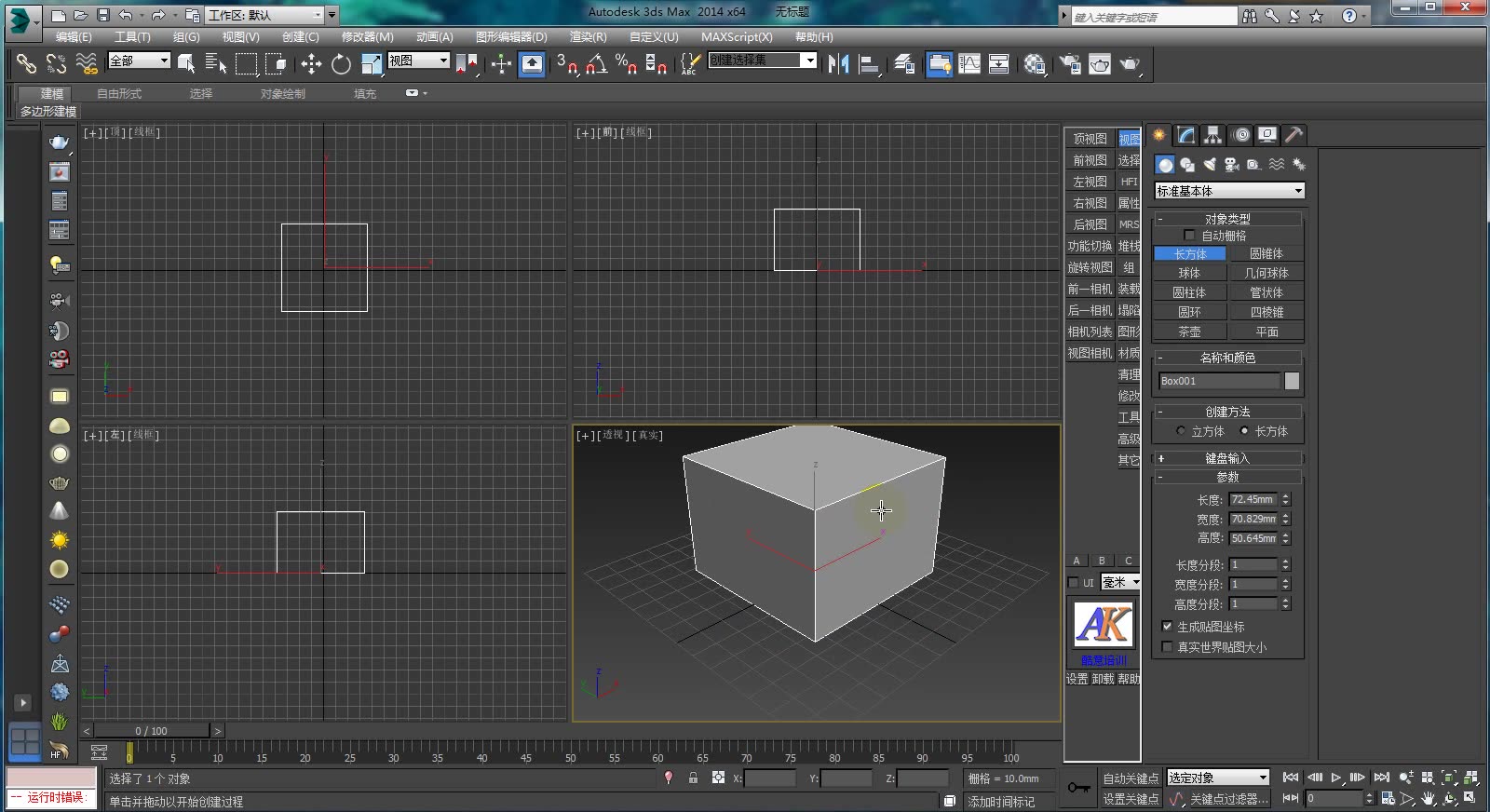
Task: Open the 标准基本体 dropdown
Action: click(x=1228, y=191)
